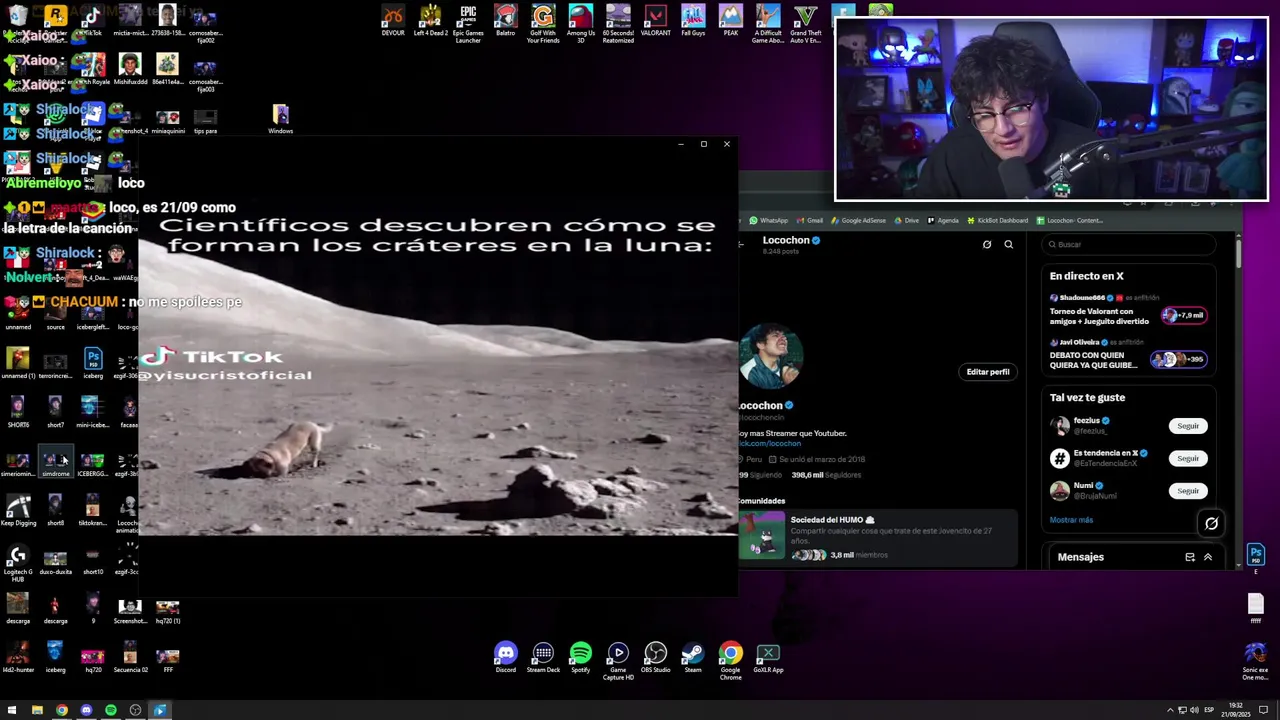Open the GoXLR App dock icon

pos(768,658)
